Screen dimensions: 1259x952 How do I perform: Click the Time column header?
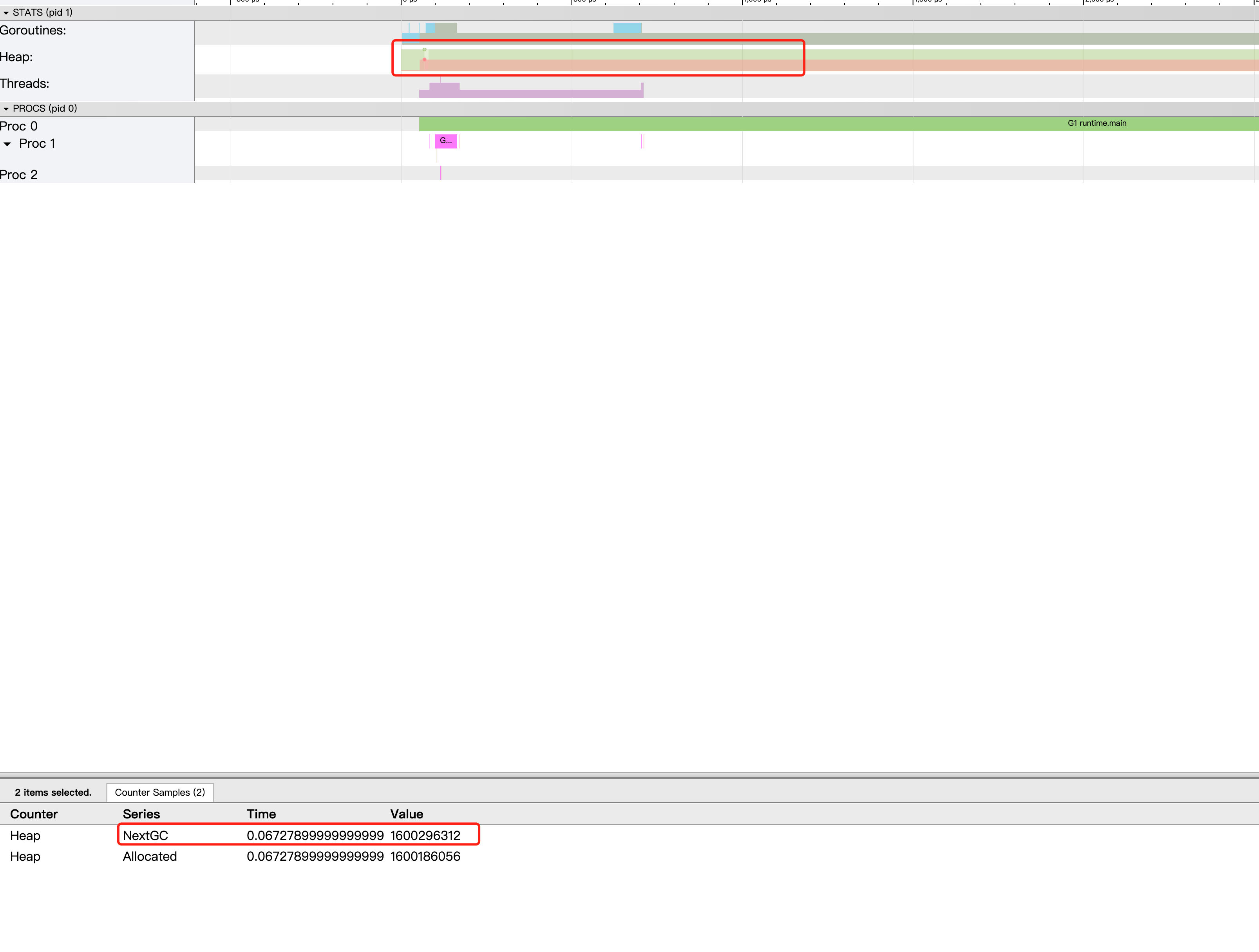pos(261,814)
